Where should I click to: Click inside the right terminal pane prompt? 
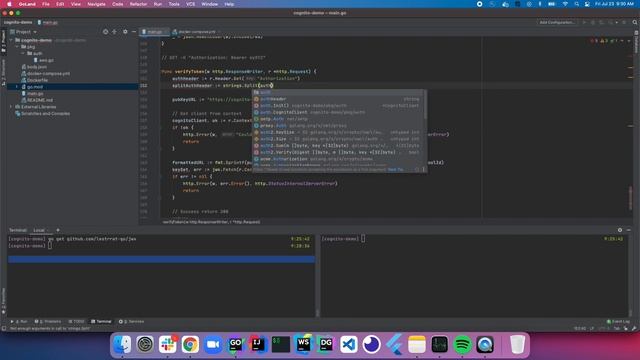pyautogui.click(x=363, y=239)
